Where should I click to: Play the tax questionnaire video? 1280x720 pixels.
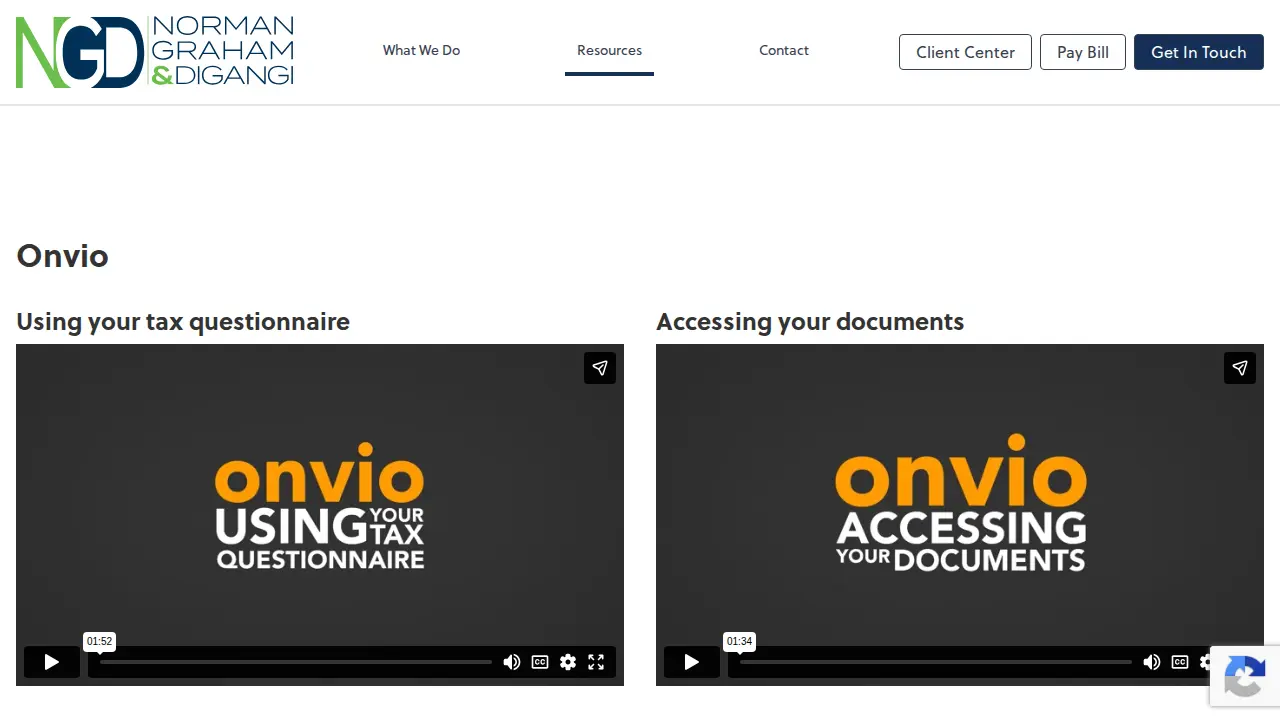pos(52,662)
